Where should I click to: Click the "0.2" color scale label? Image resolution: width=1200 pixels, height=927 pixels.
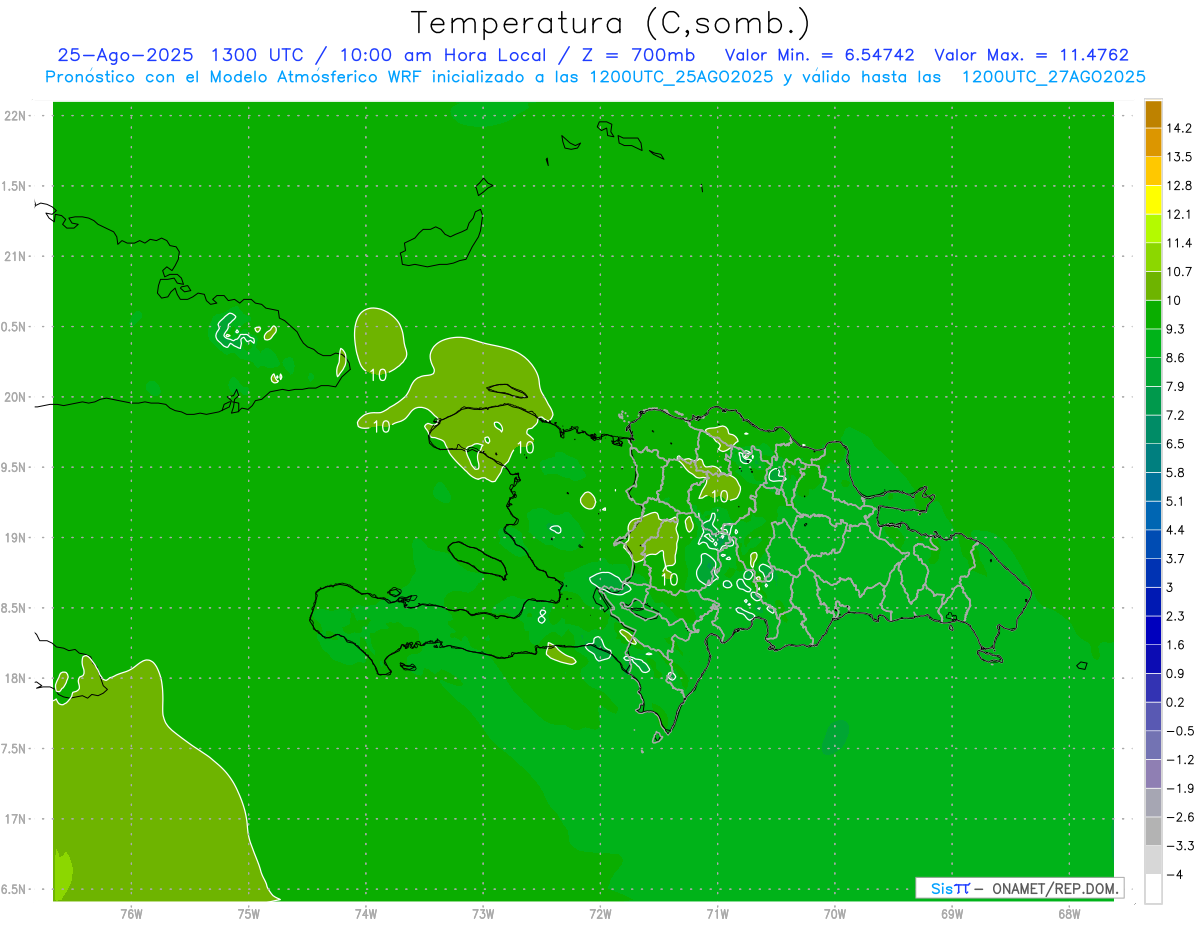(x=1175, y=702)
